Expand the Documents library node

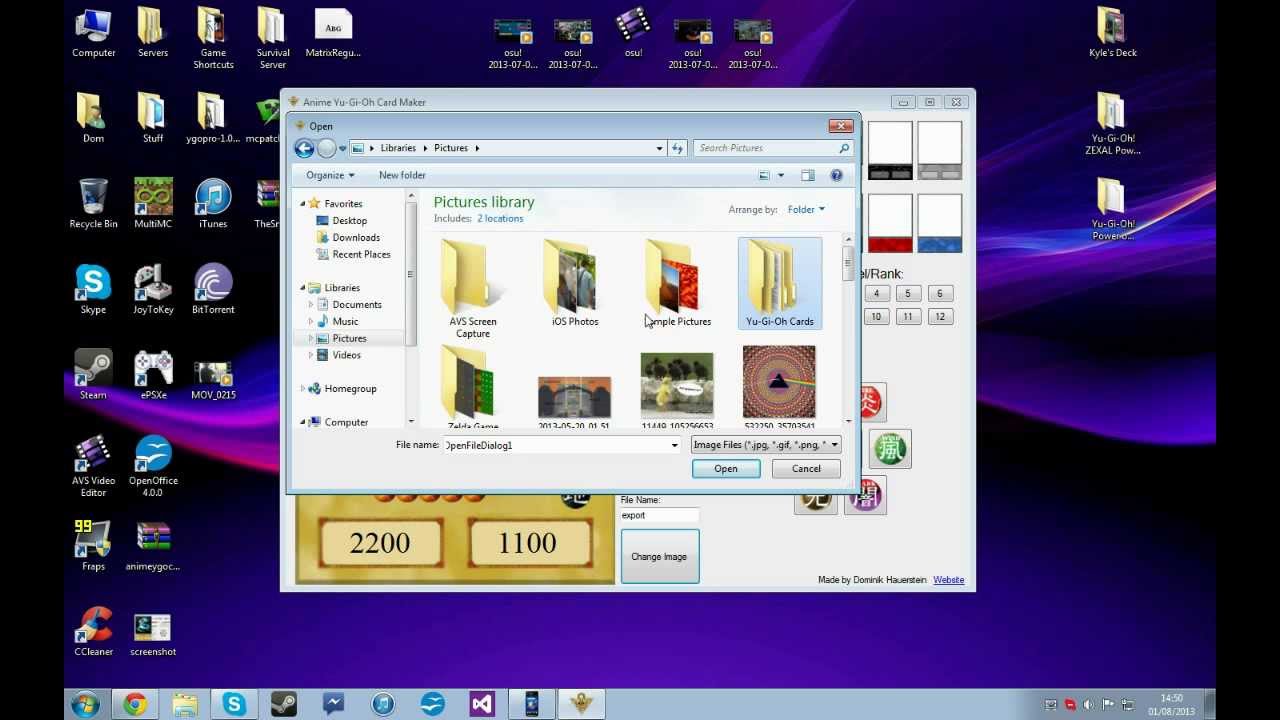(x=311, y=305)
